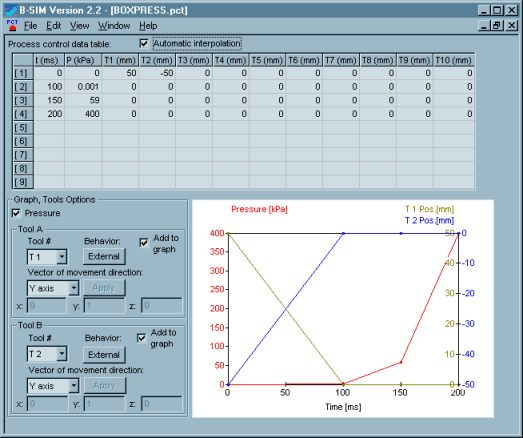Maximize the B-SIM main window
Screen dimensions: 523x438
[497, 10]
